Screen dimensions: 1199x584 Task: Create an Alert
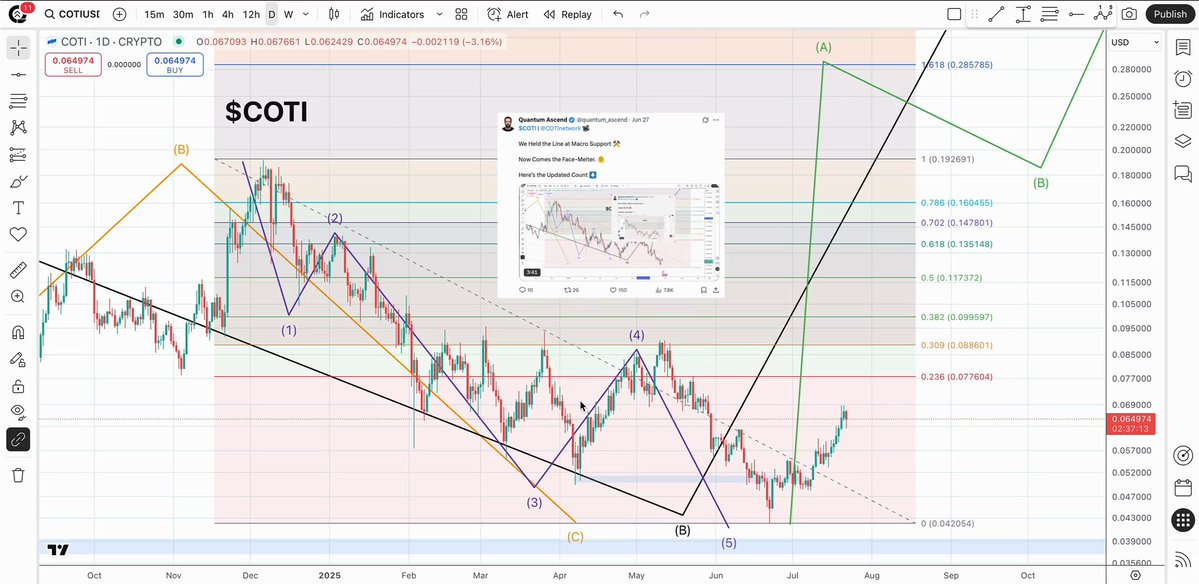[509, 14]
